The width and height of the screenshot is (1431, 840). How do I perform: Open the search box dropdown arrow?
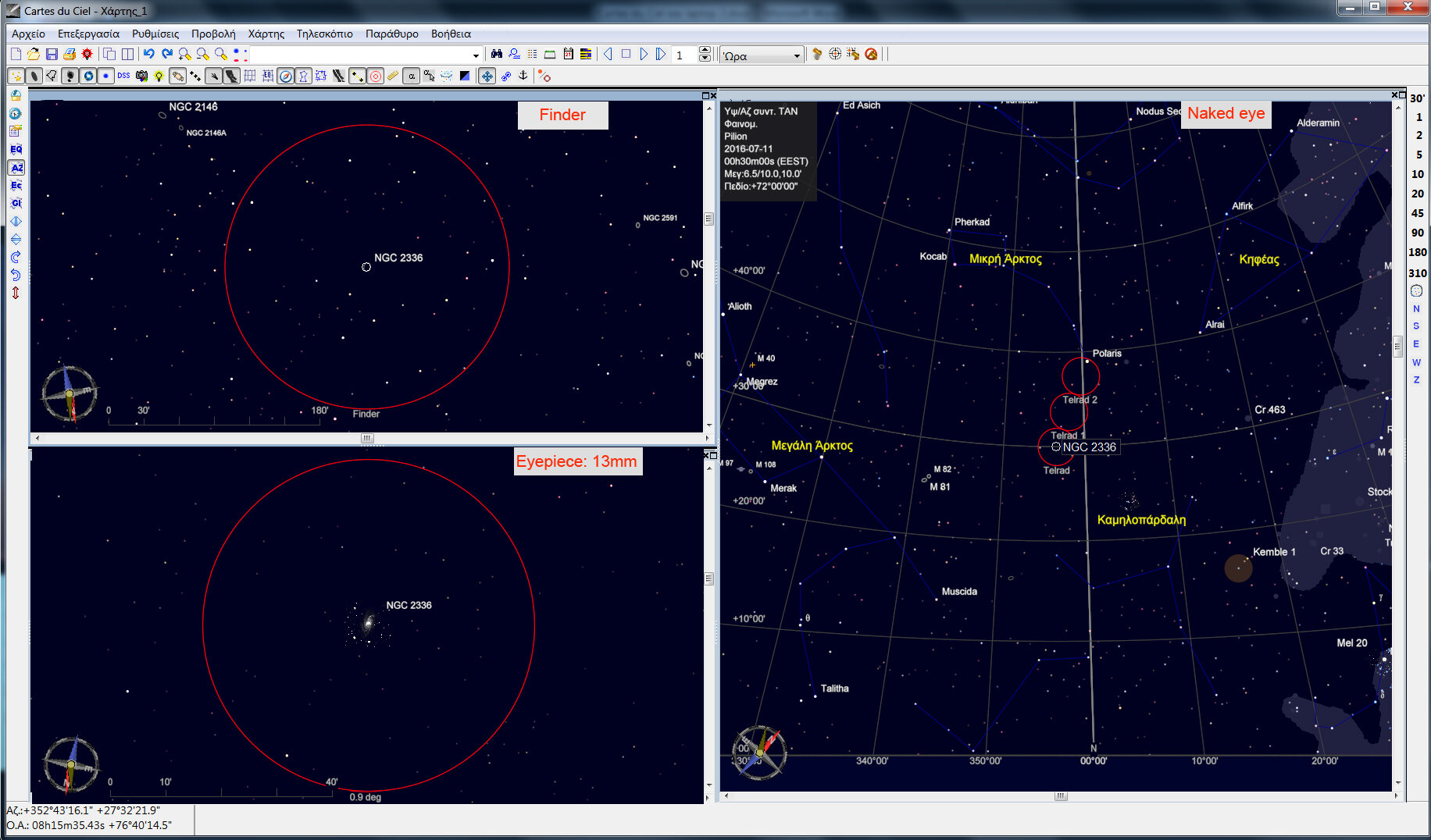coord(475,55)
